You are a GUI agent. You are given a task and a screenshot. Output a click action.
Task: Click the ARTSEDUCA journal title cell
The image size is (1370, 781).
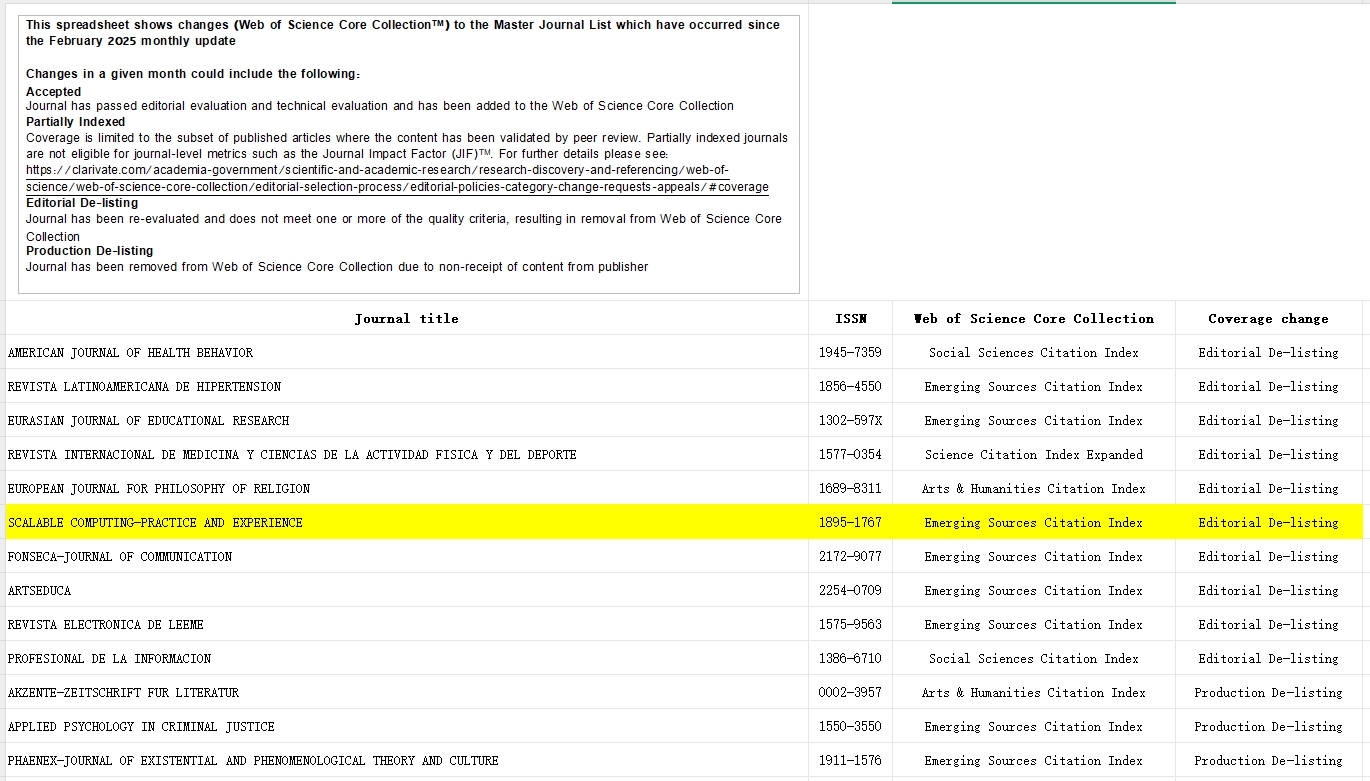[x=407, y=590]
